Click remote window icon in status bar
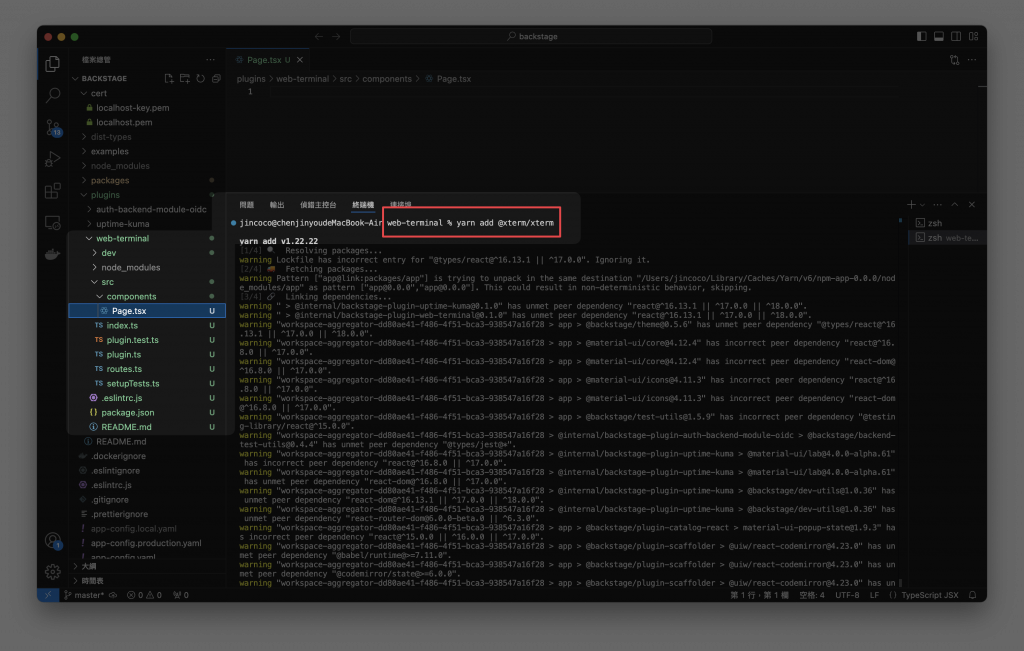The height and width of the screenshot is (651, 1024). [48, 595]
